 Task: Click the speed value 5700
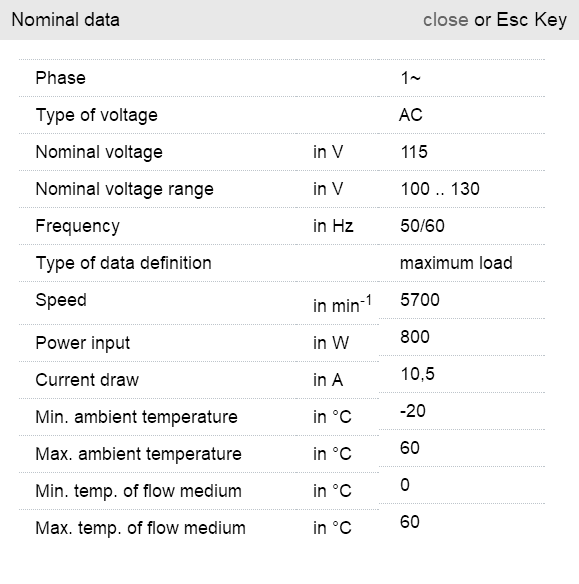(420, 300)
